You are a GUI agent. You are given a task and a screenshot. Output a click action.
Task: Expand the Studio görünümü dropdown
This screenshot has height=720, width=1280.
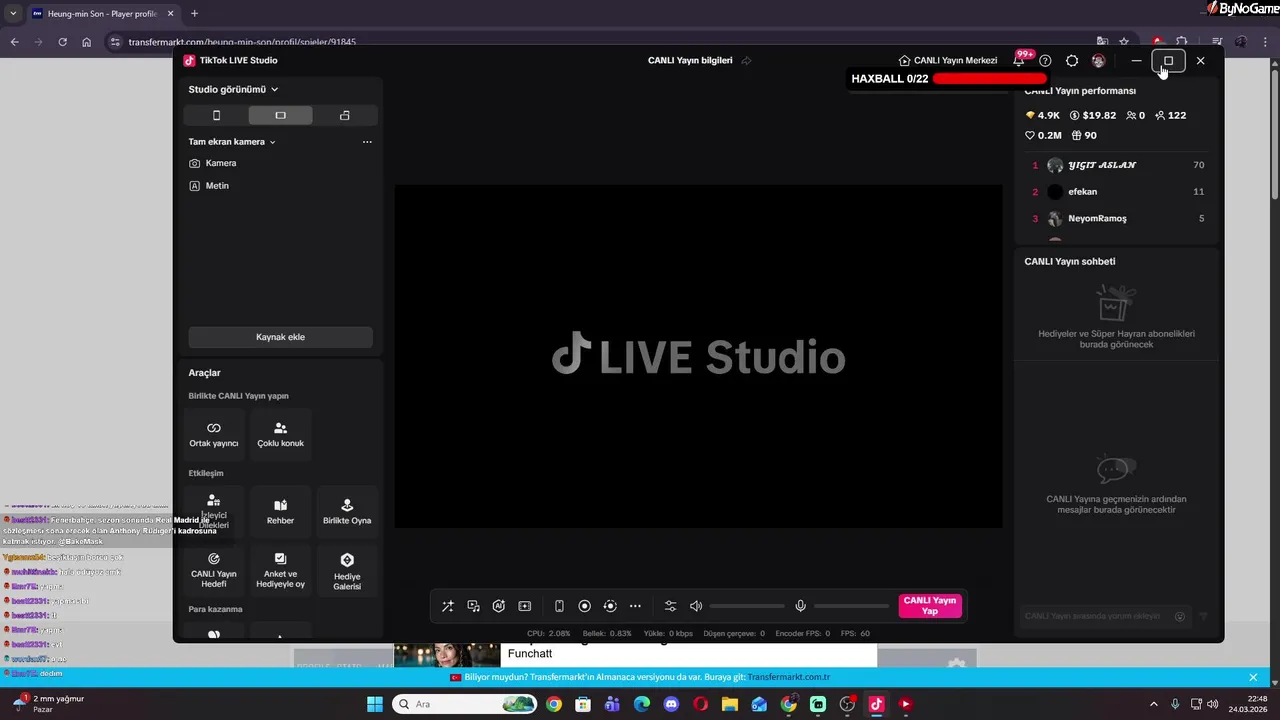(233, 89)
